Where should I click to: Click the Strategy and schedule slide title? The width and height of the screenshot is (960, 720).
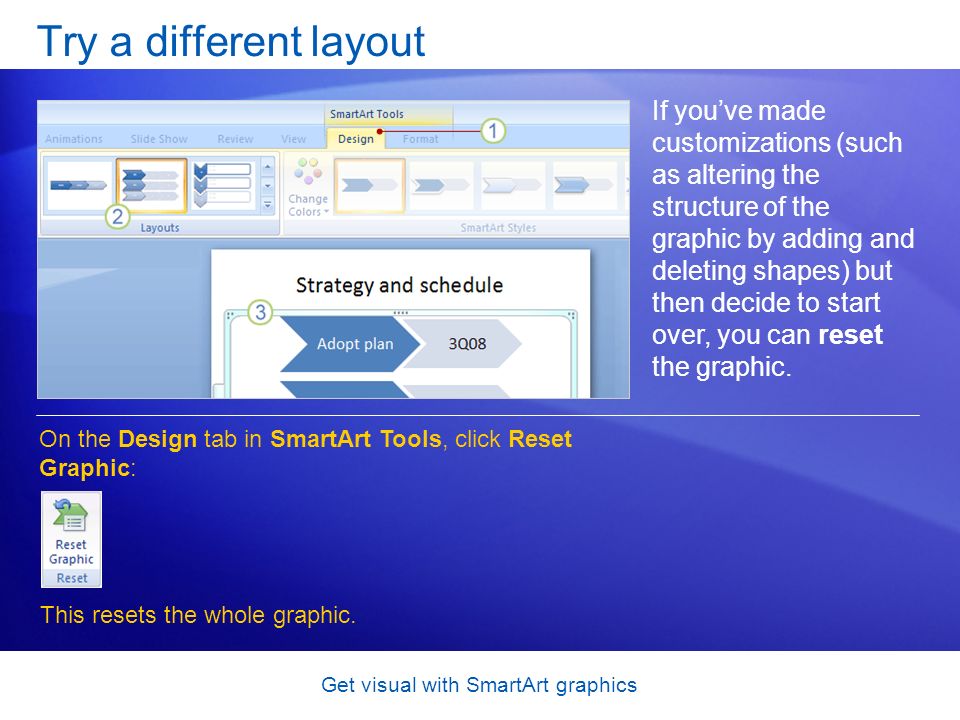click(x=399, y=285)
